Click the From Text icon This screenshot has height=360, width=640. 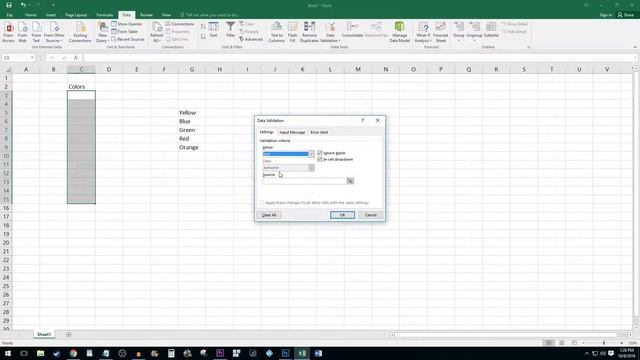36,32
